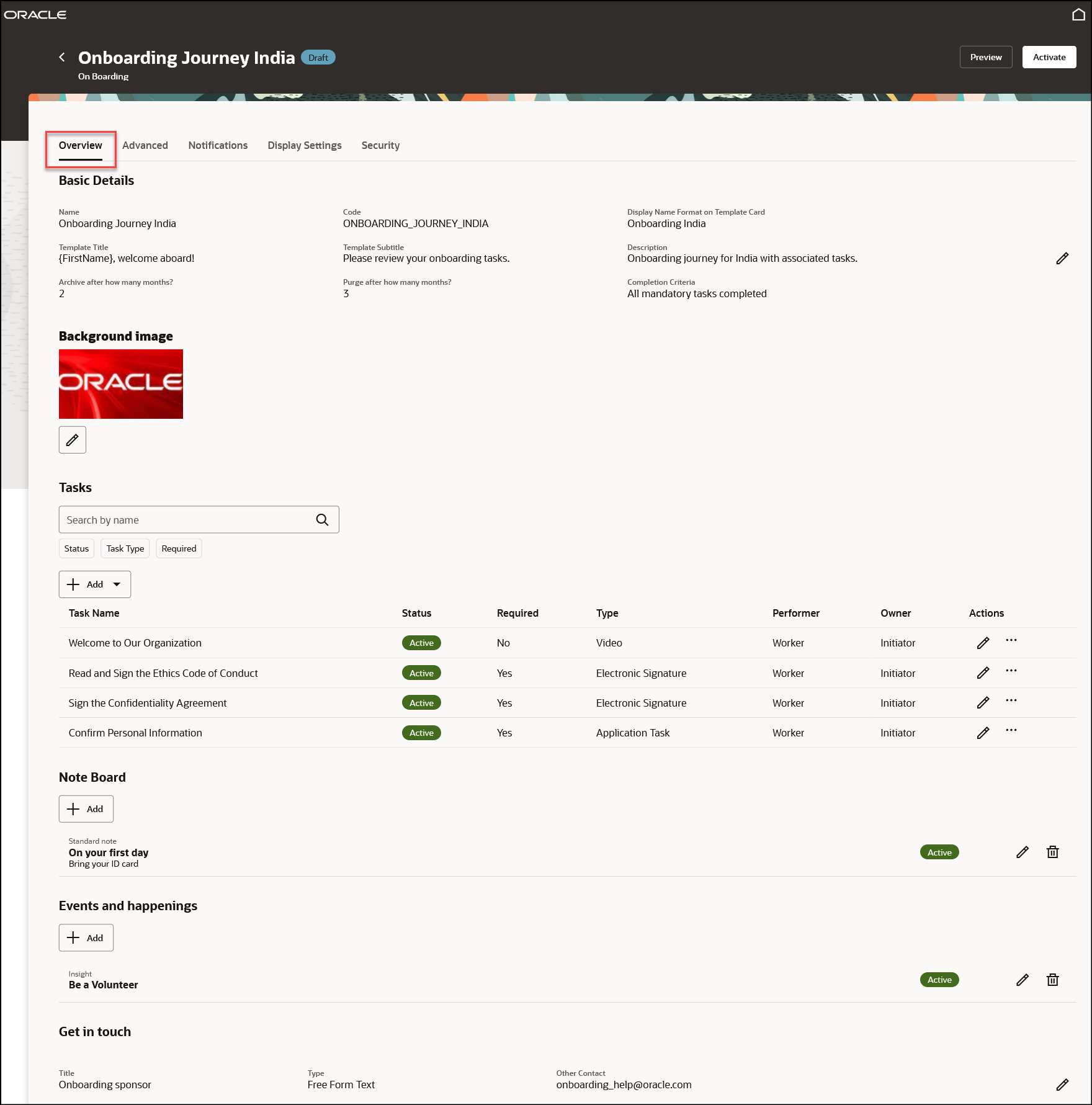This screenshot has width=1092, height=1105.
Task: Edit the On your first day note
Action: click(x=1023, y=852)
